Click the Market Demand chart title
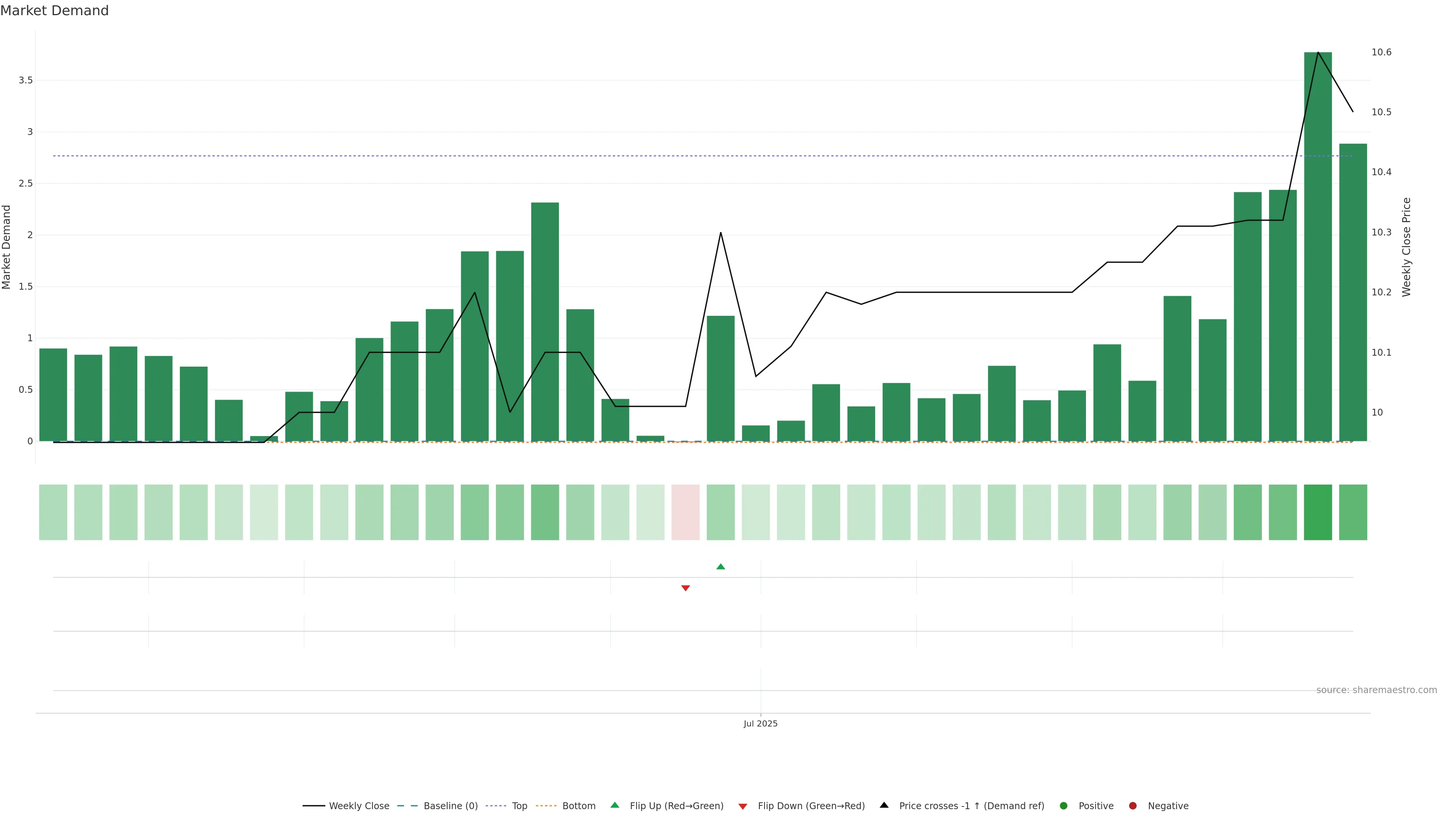This screenshot has height=819, width=1456. tap(54, 11)
